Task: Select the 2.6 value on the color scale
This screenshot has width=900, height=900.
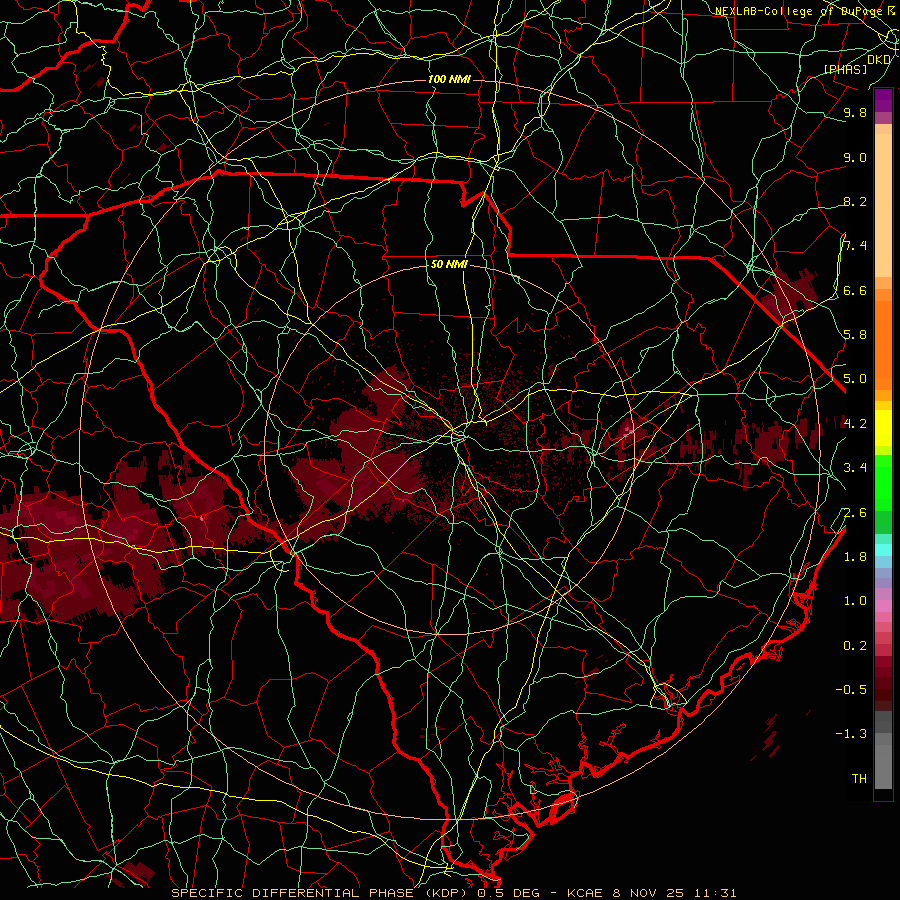Action: [855, 513]
